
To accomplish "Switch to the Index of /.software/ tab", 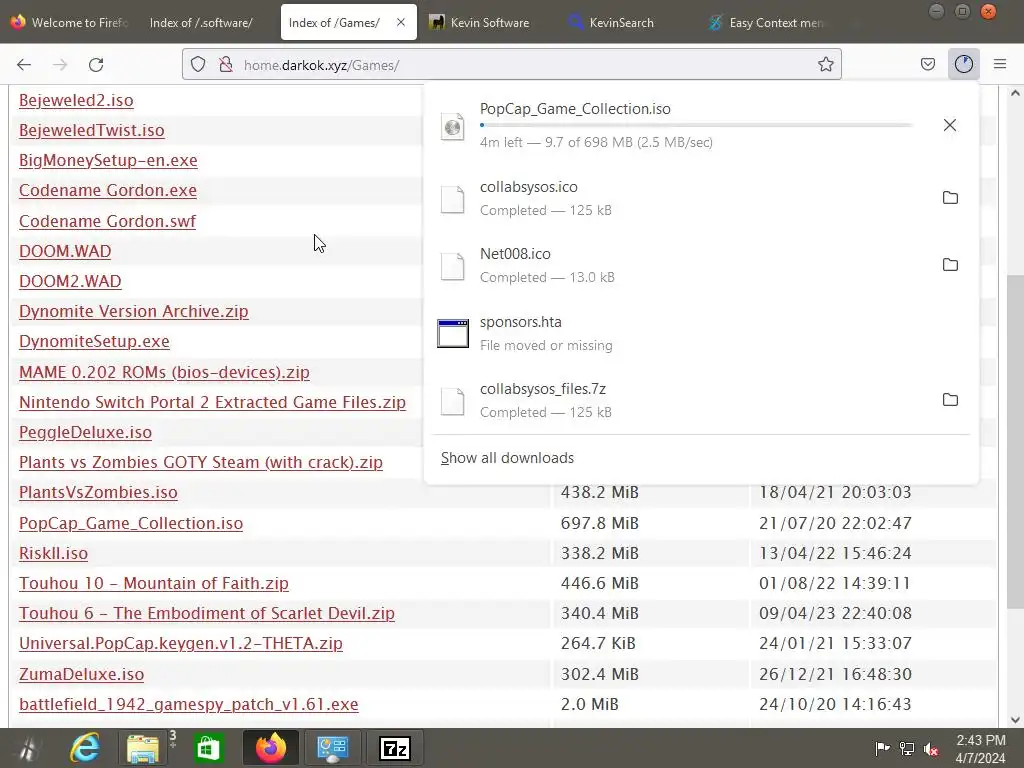I will [x=202, y=23].
